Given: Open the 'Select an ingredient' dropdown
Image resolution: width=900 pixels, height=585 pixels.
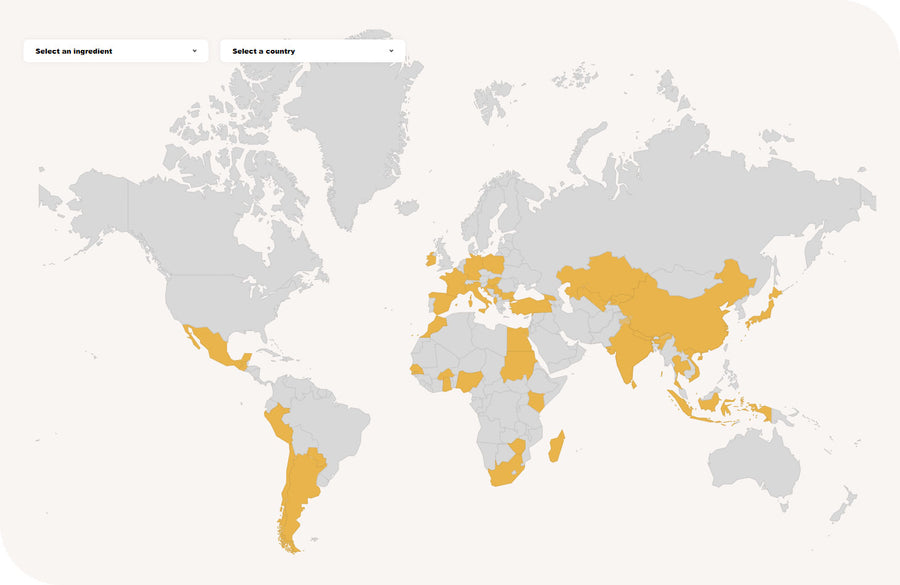Looking at the screenshot, I should point(115,51).
